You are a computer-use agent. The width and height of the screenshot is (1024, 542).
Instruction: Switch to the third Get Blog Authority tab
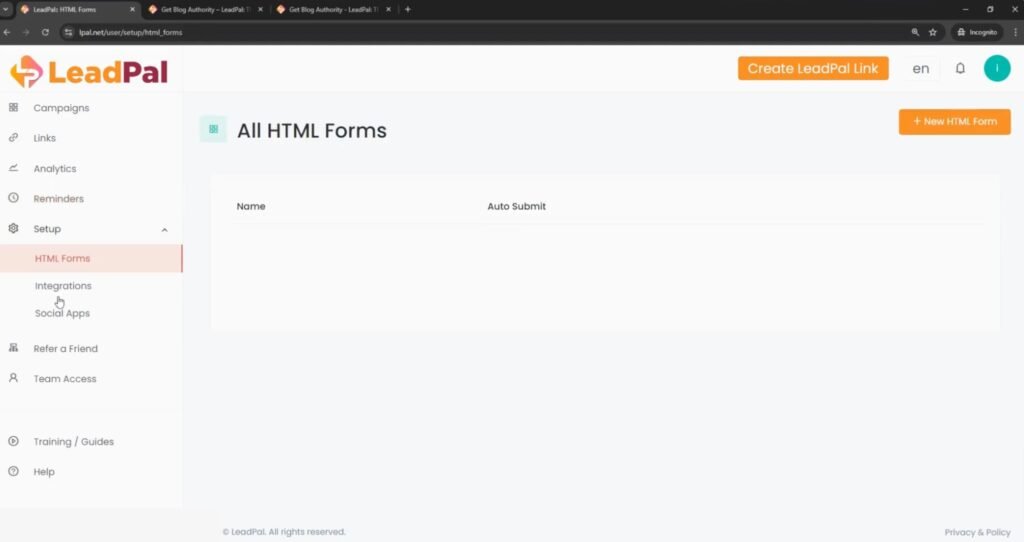pyautogui.click(x=333, y=9)
